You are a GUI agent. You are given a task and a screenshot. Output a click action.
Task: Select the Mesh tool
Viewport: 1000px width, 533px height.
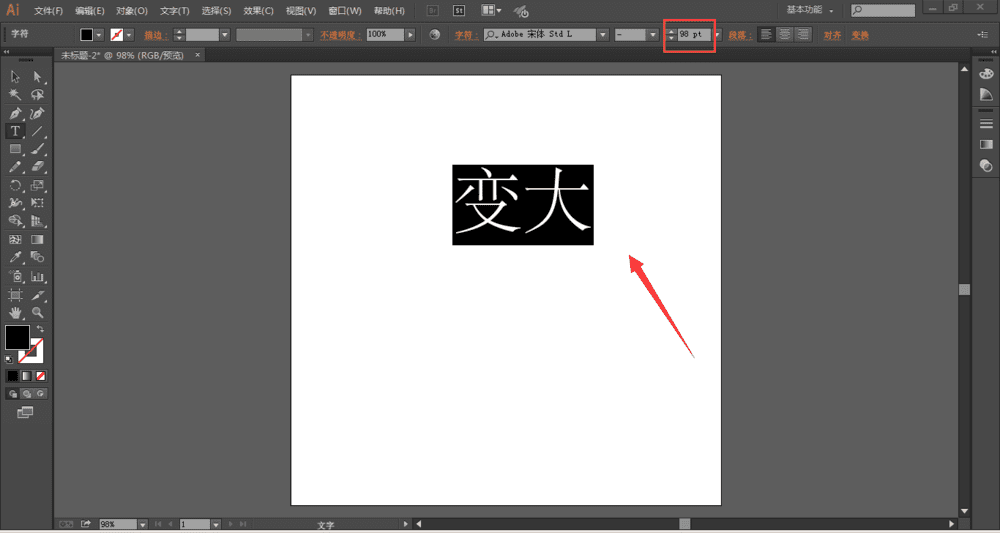pos(15,240)
